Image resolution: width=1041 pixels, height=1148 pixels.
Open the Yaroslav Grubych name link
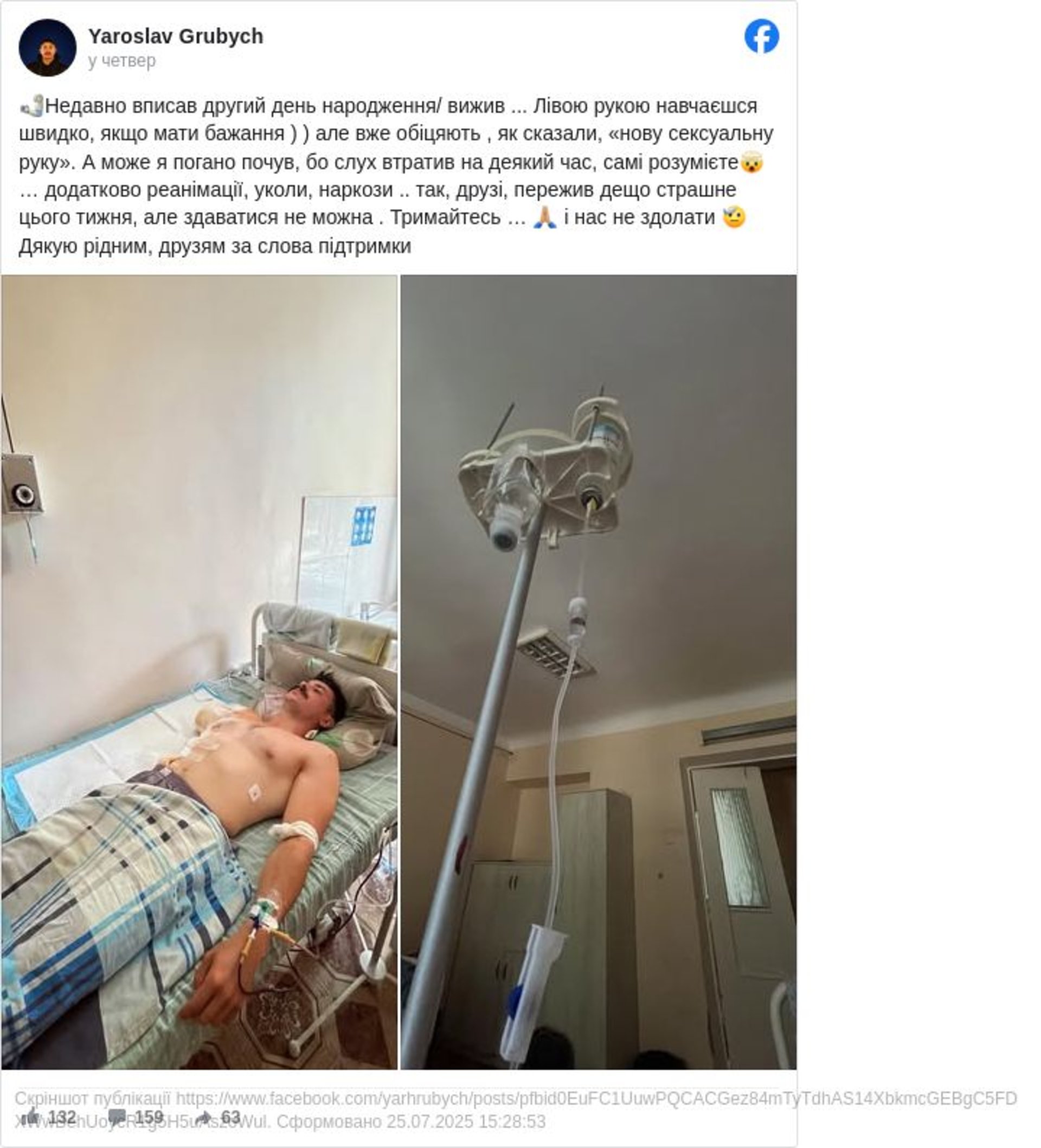176,36
